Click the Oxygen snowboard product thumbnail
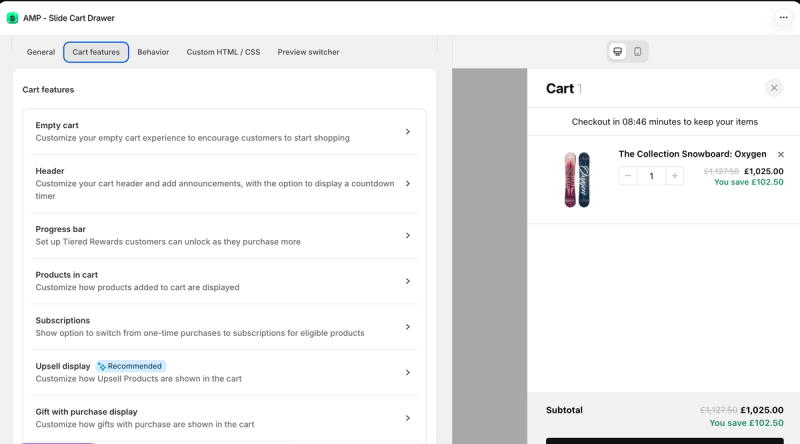Image resolution: width=800 pixels, height=444 pixels. (577, 180)
